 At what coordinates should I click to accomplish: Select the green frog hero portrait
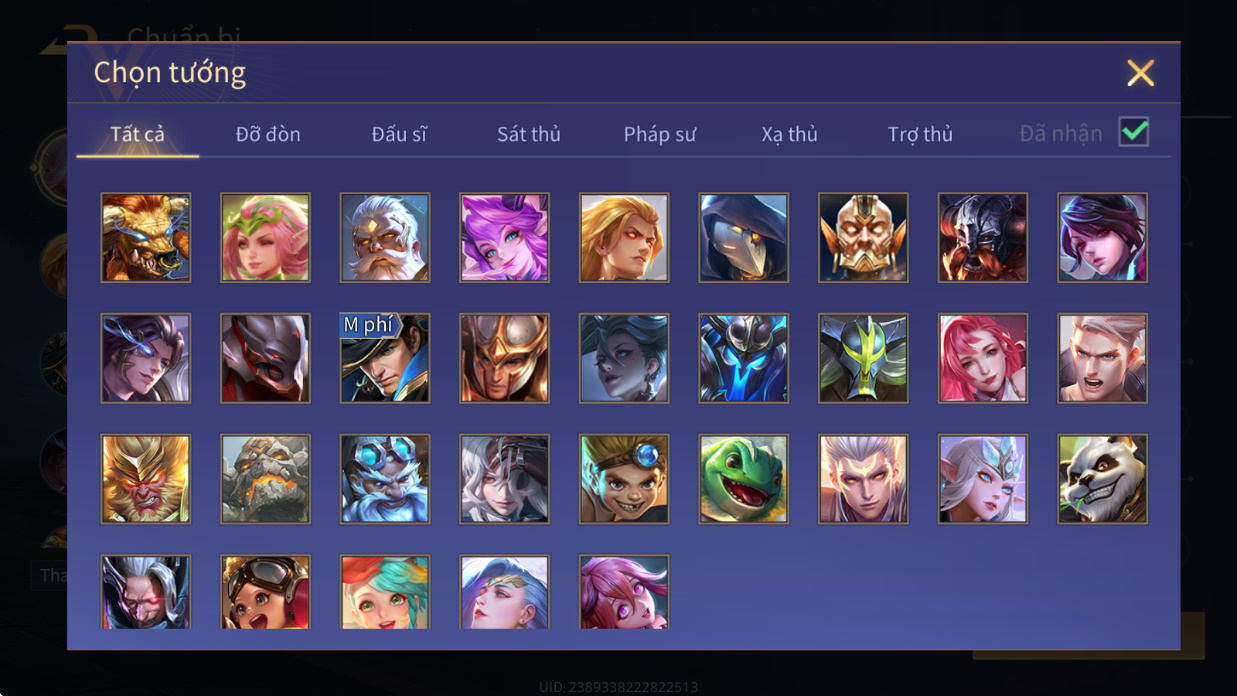coord(743,479)
